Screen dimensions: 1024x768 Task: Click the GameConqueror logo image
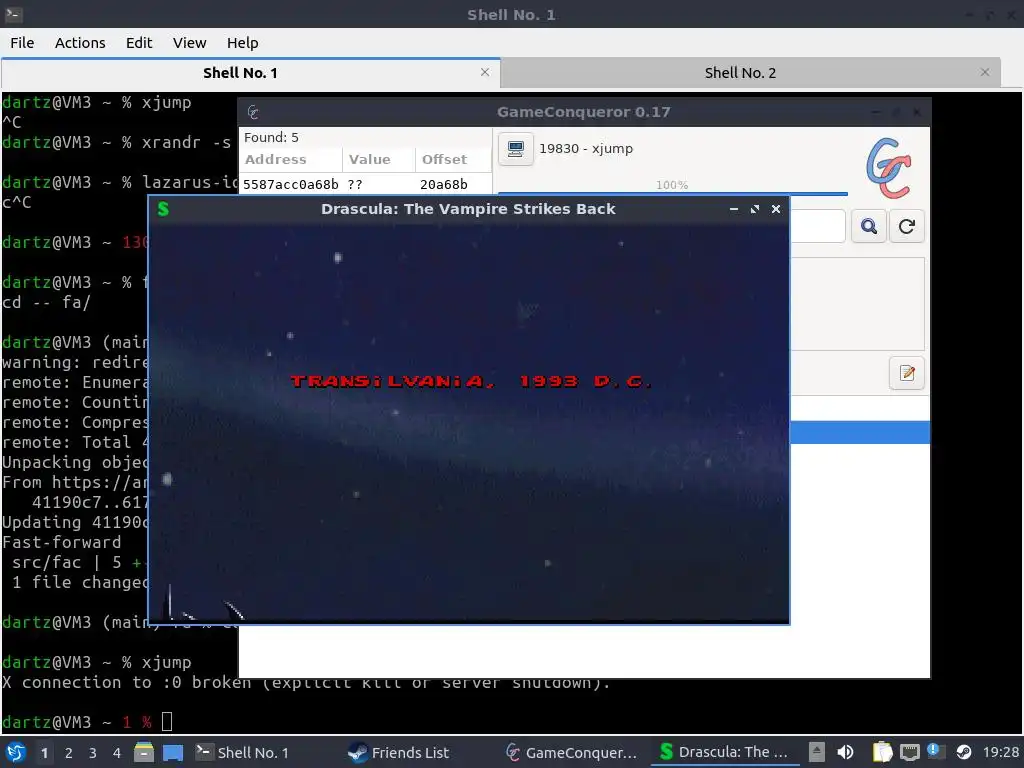(x=888, y=168)
